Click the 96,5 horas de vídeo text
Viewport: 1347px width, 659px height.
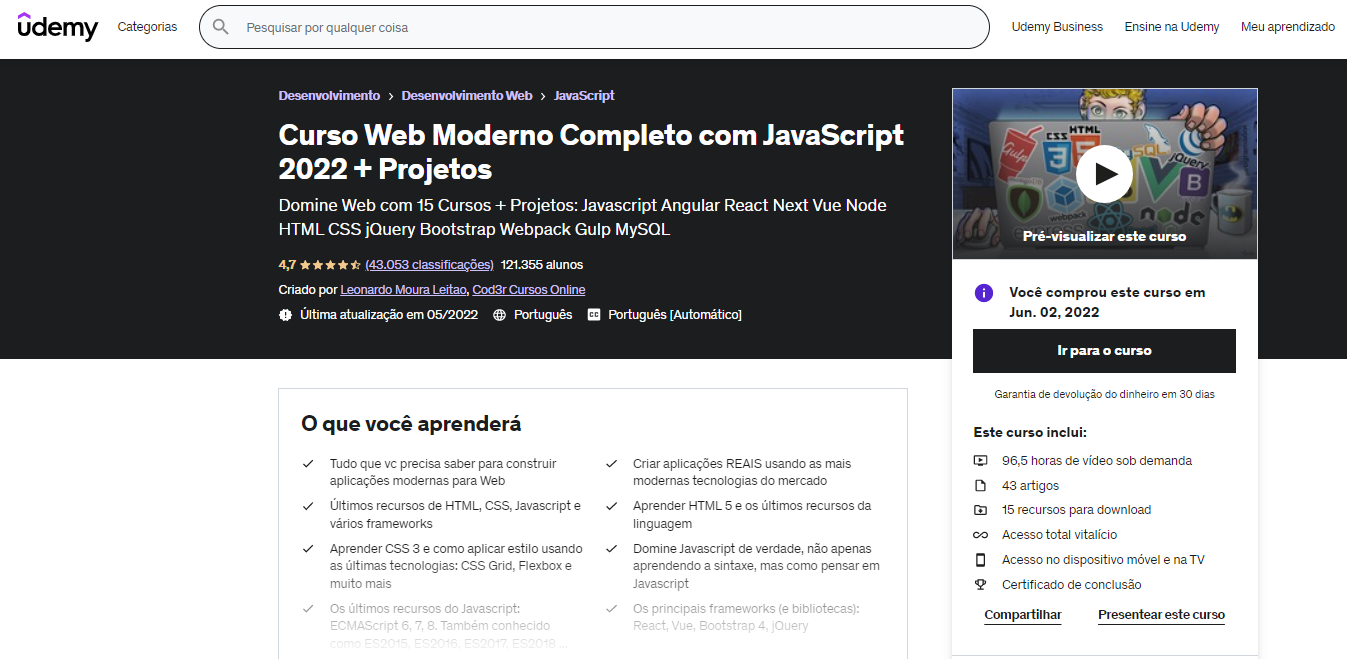1097,461
